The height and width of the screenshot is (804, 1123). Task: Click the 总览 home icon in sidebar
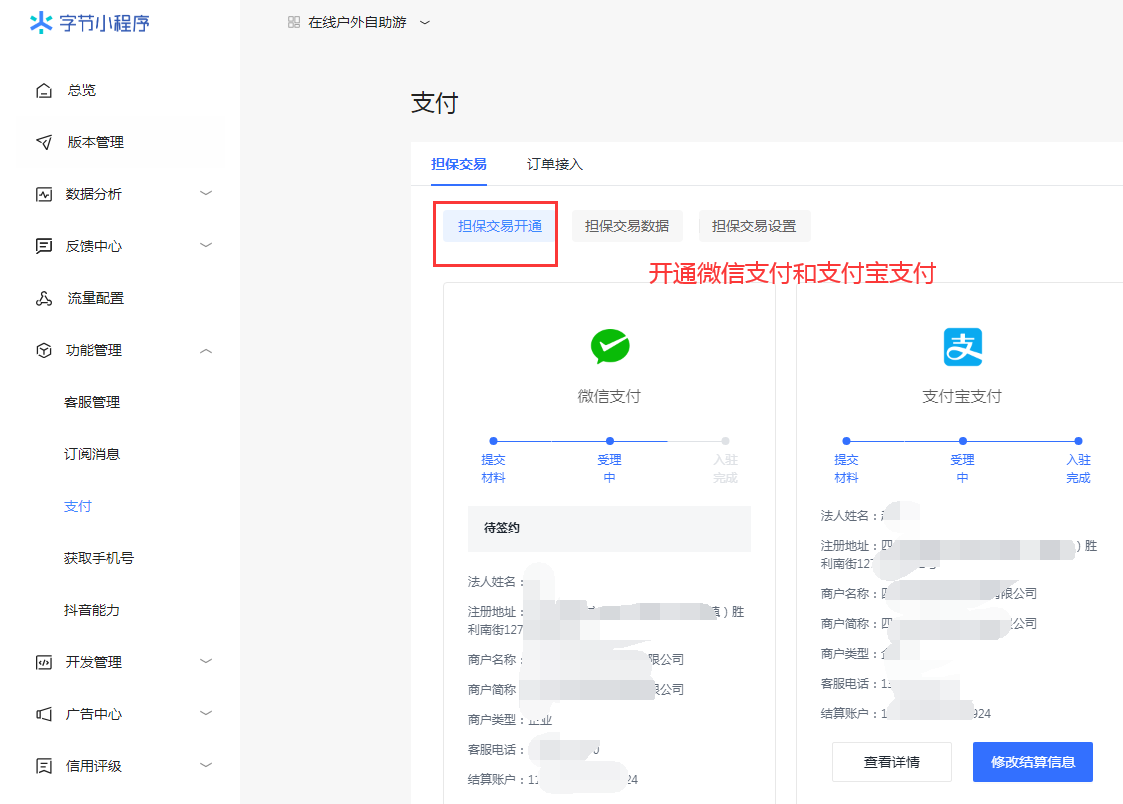(44, 90)
